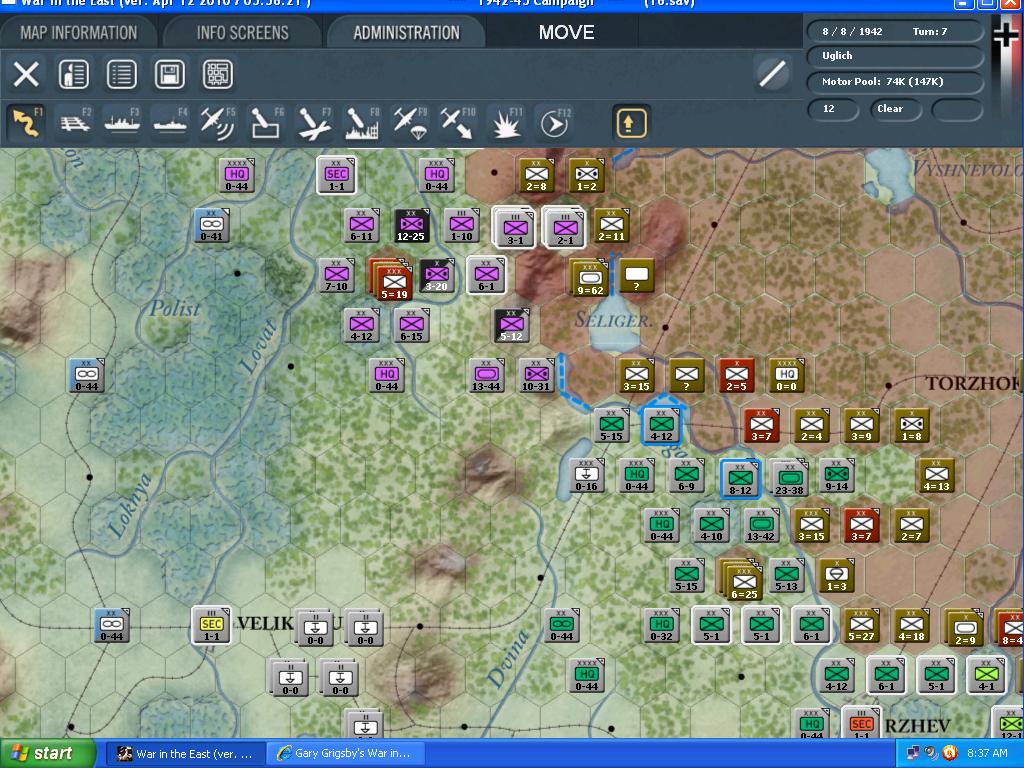The width and height of the screenshot is (1024, 768).
Task: Click the yellow up-arrow button in toolbar
Action: [630, 123]
